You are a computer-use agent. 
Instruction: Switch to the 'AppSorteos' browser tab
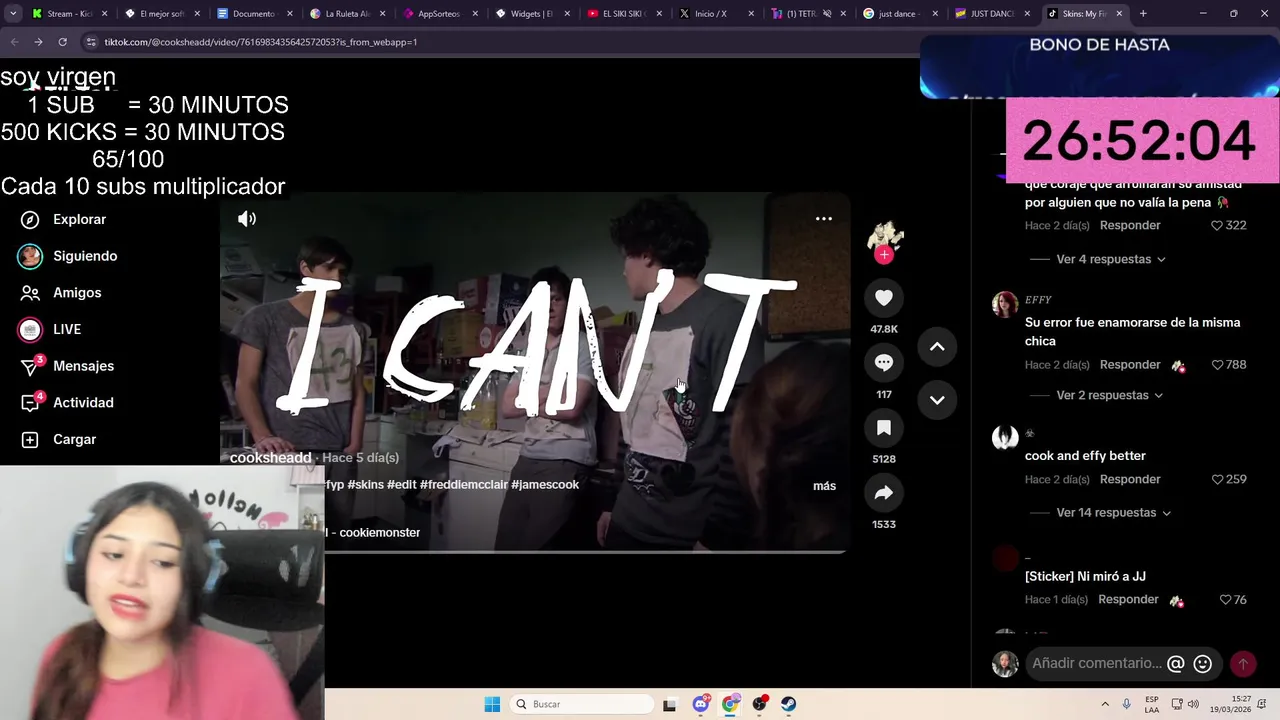pyautogui.click(x=440, y=14)
